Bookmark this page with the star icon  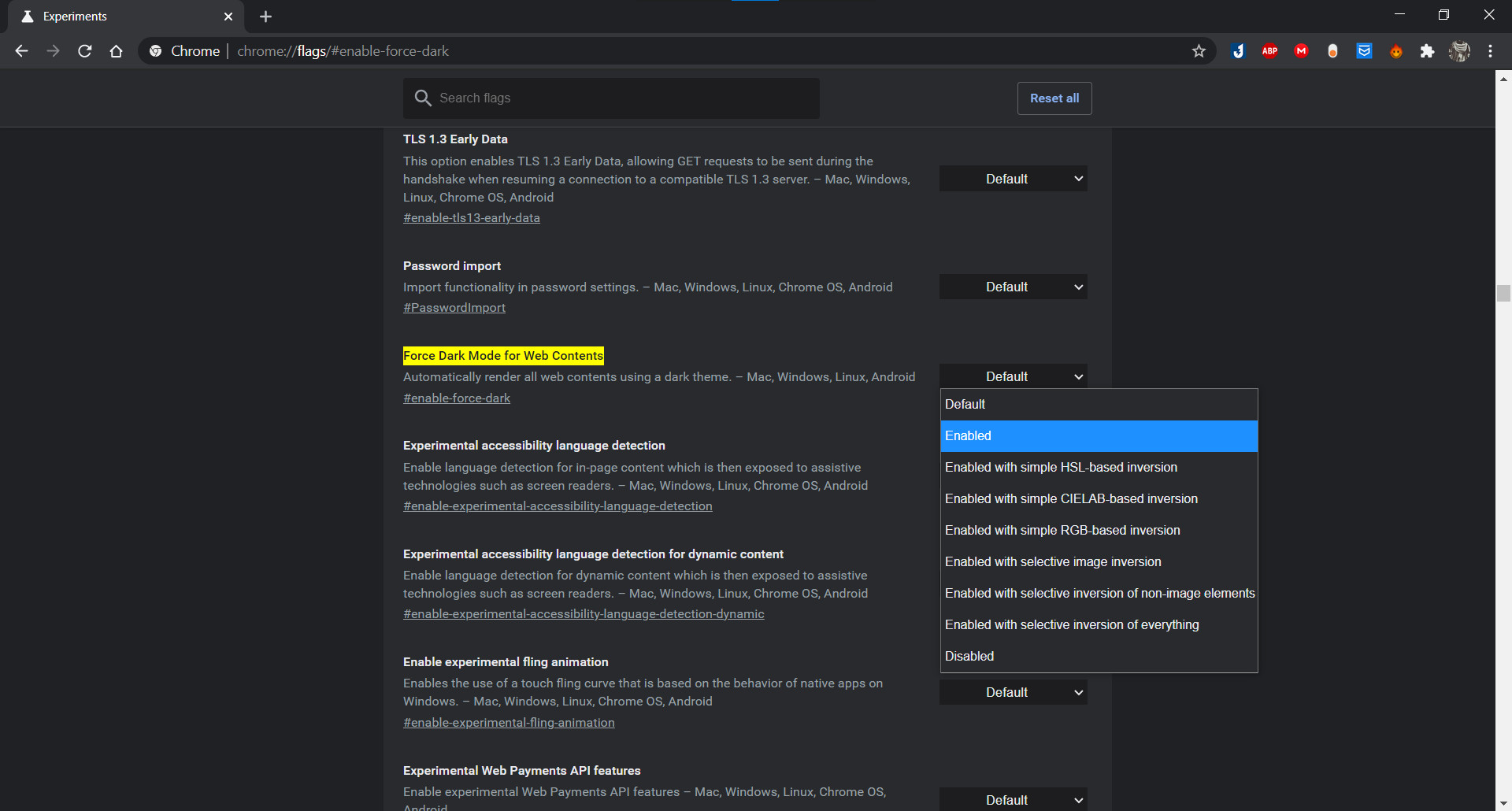(1199, 50)
